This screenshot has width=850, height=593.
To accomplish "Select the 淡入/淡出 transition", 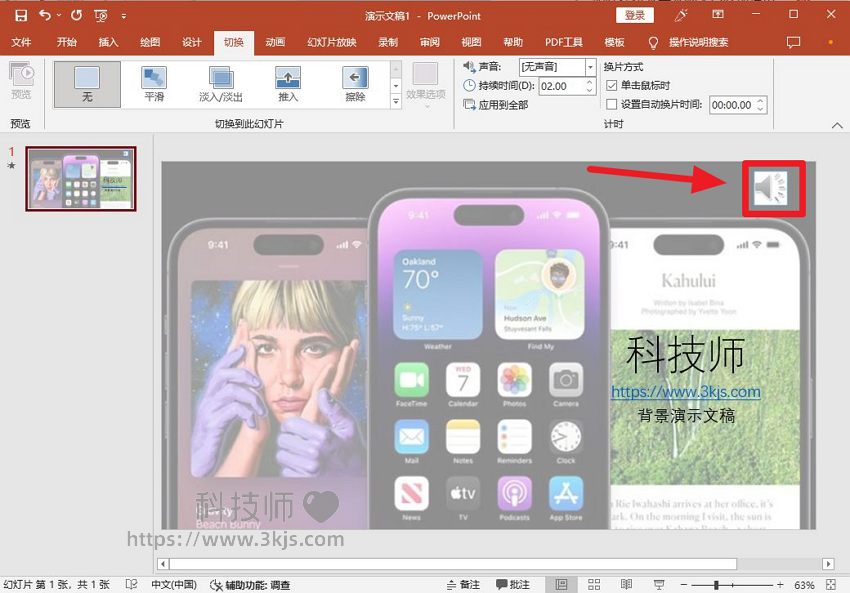I will (221, 84).
